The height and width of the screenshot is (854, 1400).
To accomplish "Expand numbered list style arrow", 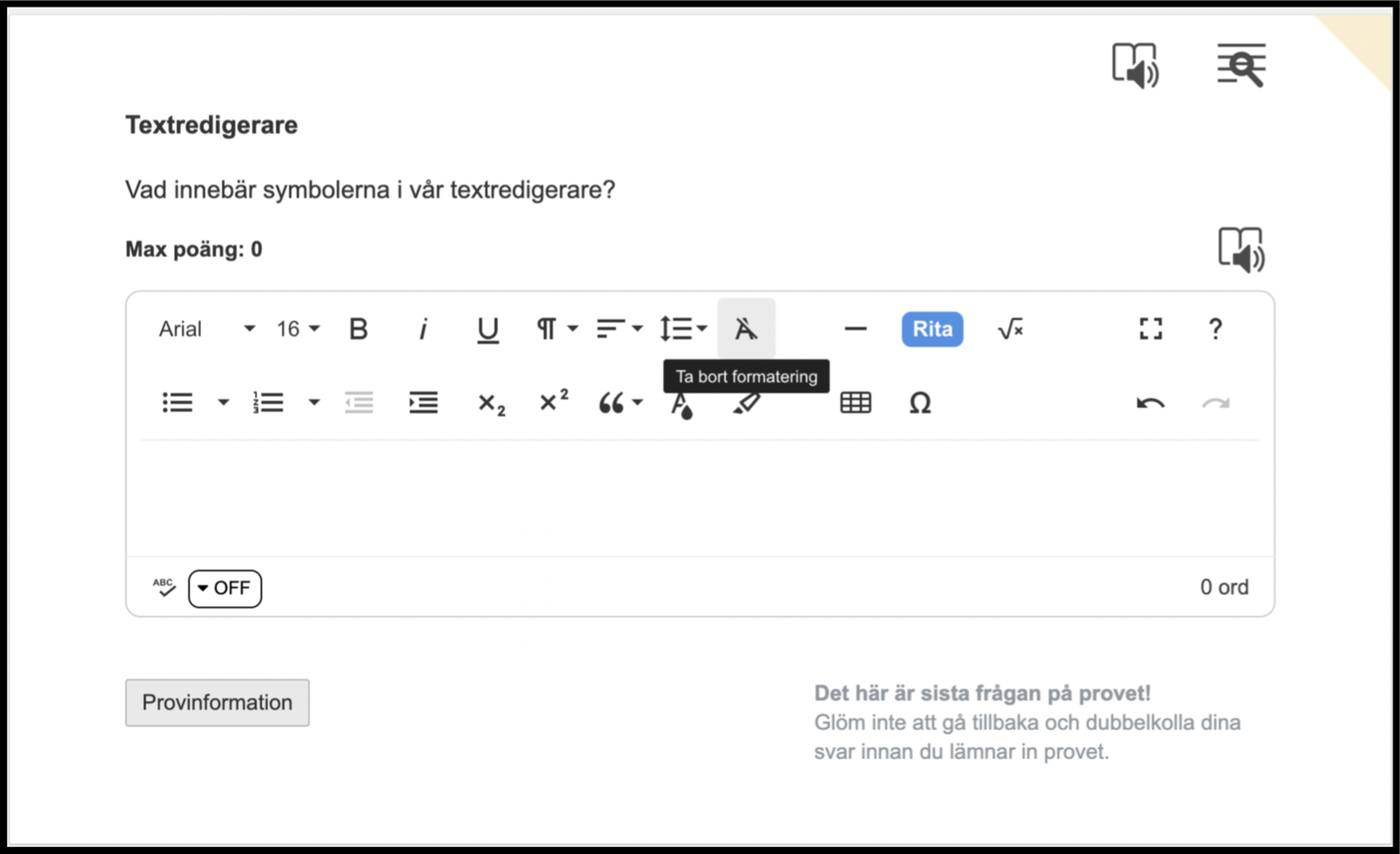I will click(314, 402).
